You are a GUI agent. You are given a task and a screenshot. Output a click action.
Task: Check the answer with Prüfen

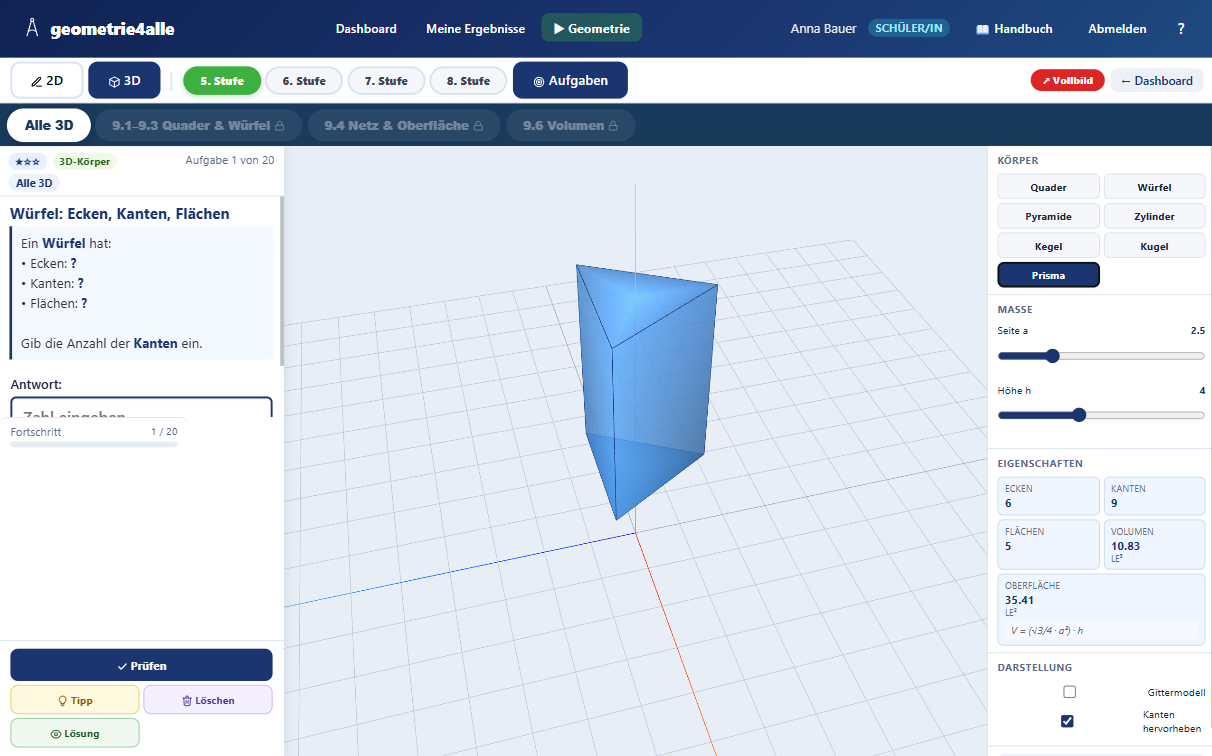pos(141,665)
